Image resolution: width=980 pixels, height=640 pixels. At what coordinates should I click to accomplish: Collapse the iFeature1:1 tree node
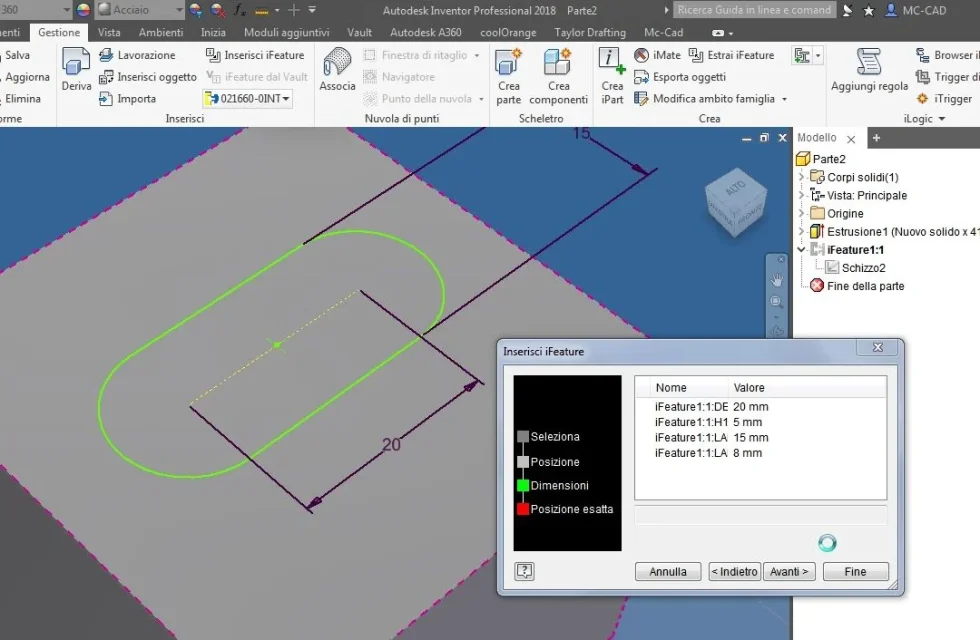pos(801,250)
